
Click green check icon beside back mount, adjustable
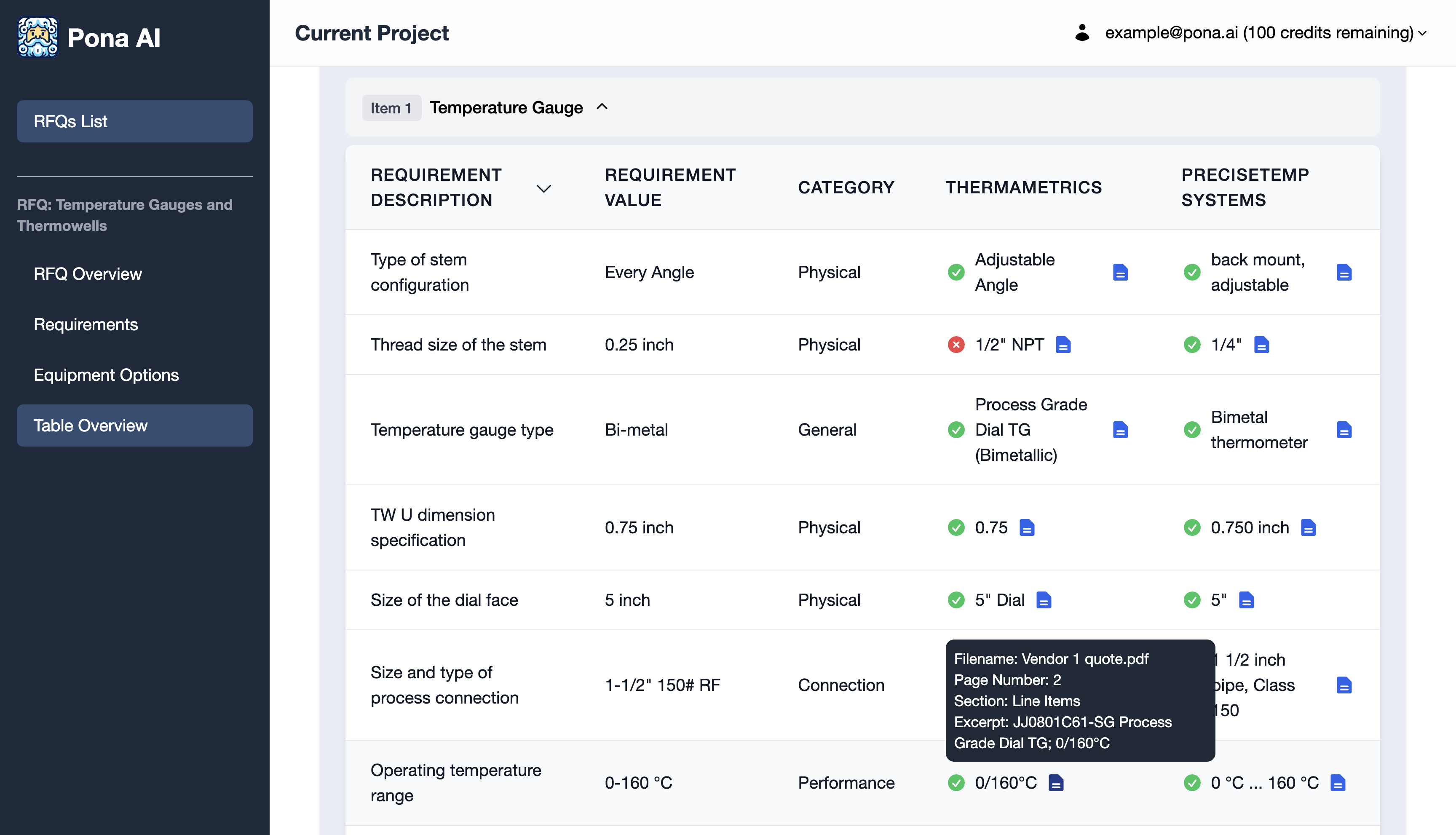[x=1192, y=273]
